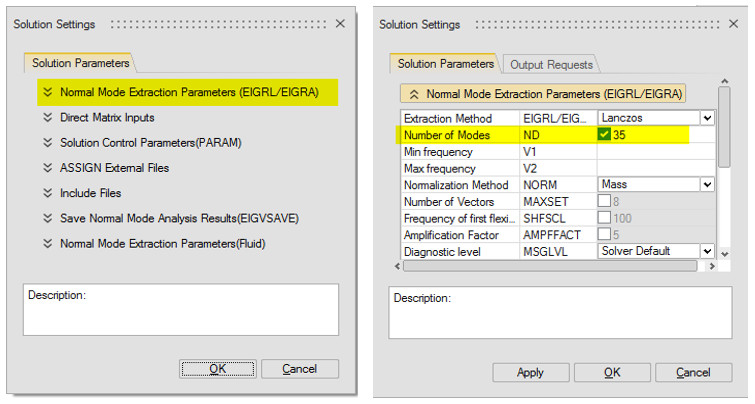Enable the Amplification Factor AMPFFACT checkbox
Image resolution: width=755 pixels, height=404 pixels.
pyautogui.click(x=605, y=235)
